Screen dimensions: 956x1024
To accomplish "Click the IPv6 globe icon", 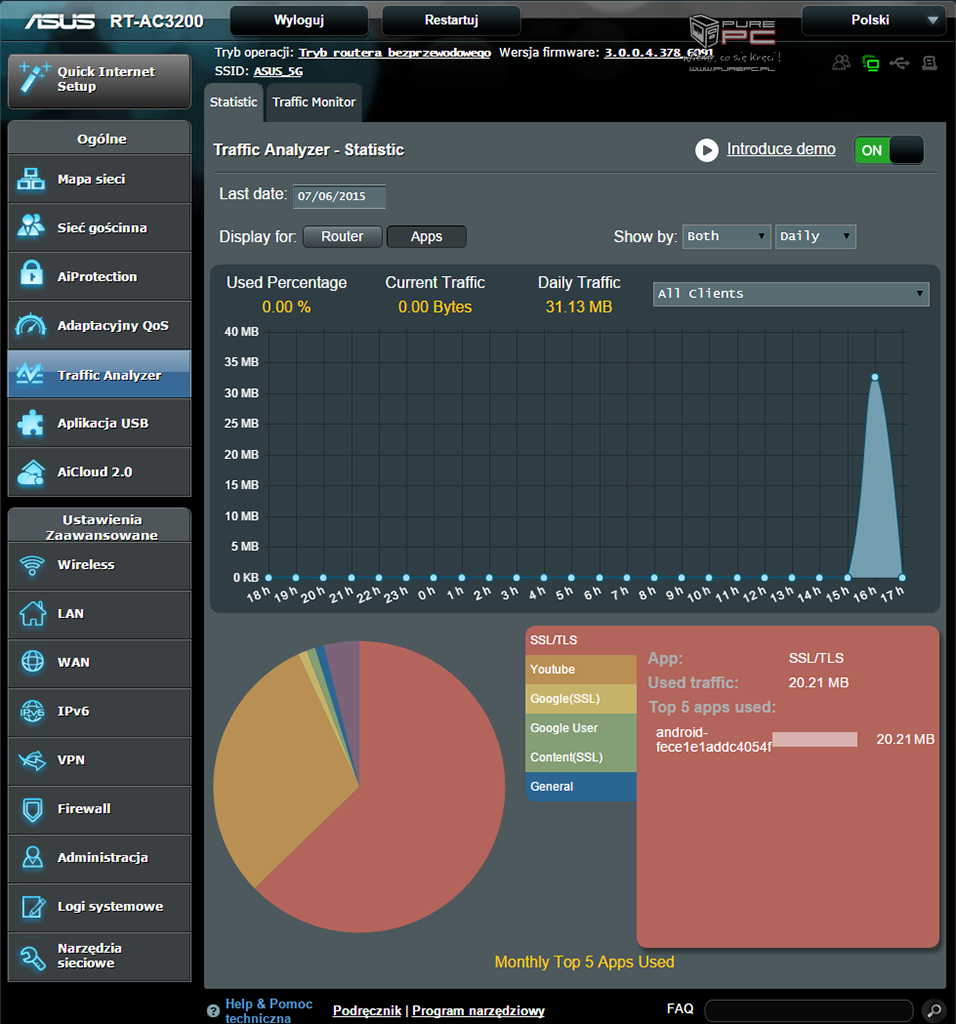I will pos(33,711).
